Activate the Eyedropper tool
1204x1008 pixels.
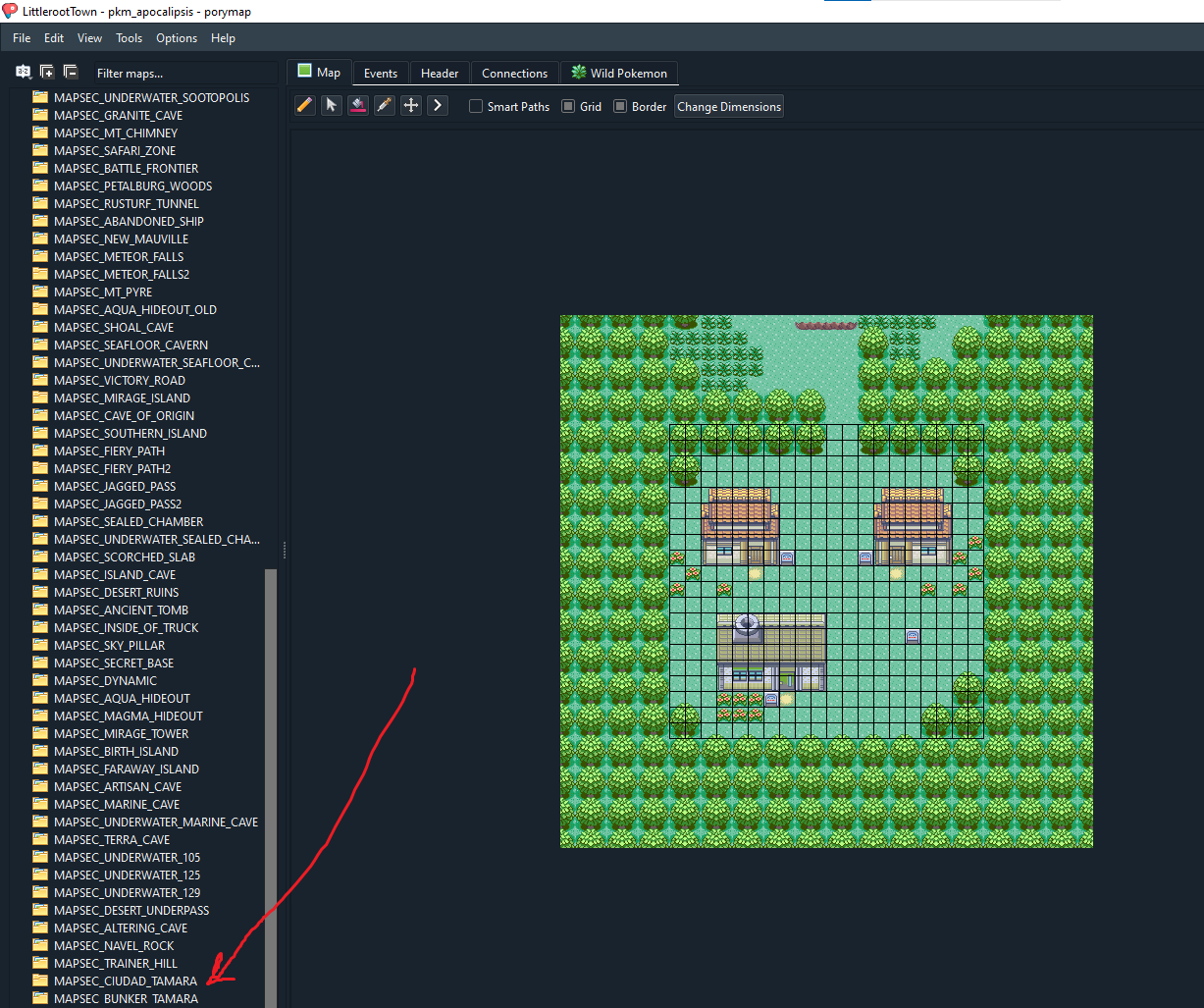(385, 105)
